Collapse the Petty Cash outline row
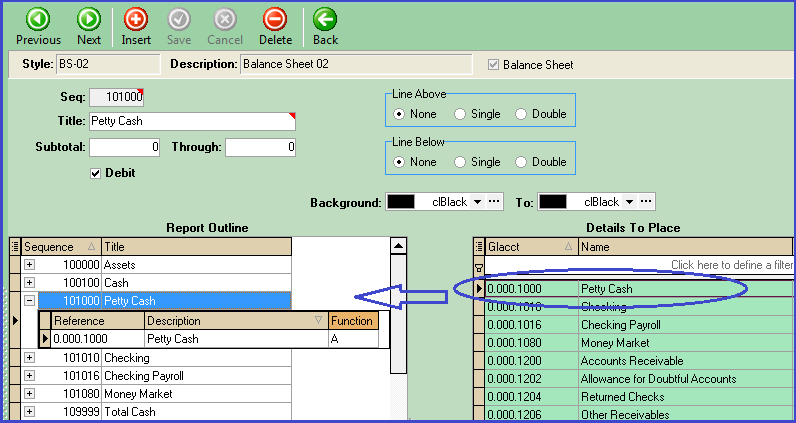This screenshot has height=423, width=796. point(29,301)
